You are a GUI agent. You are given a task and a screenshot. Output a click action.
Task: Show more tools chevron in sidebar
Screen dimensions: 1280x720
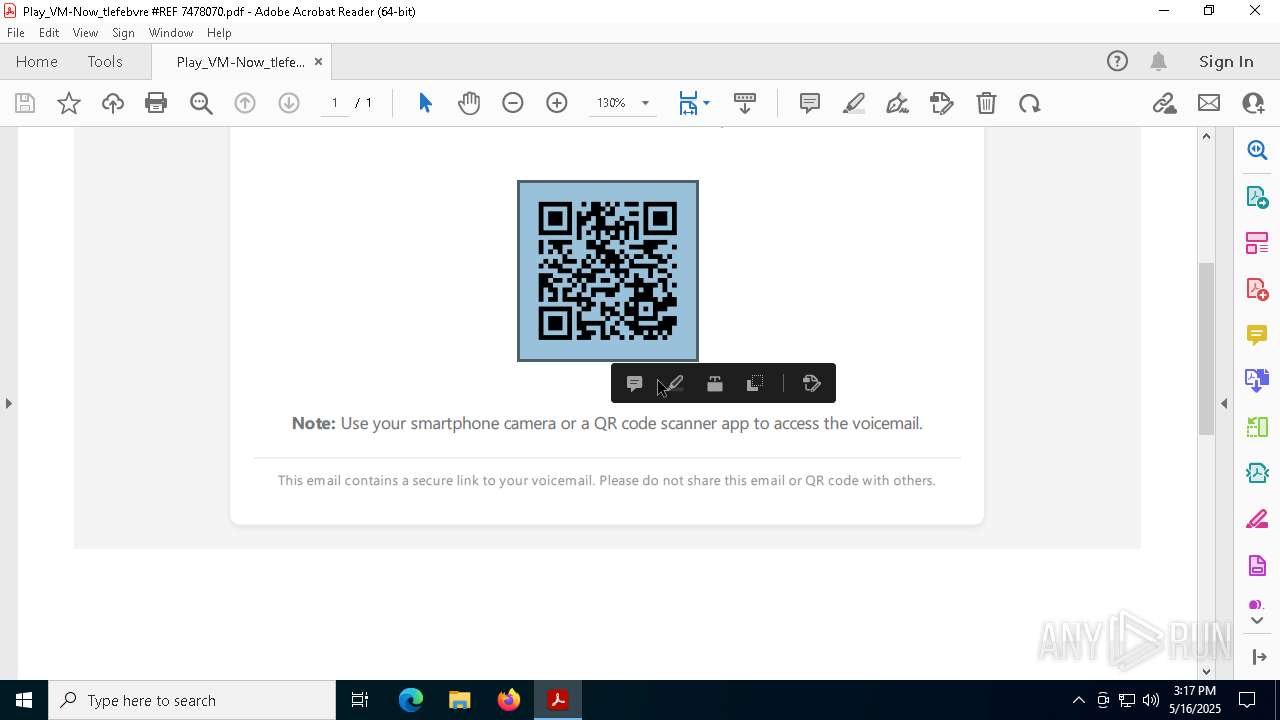(x=1257, y=621)
